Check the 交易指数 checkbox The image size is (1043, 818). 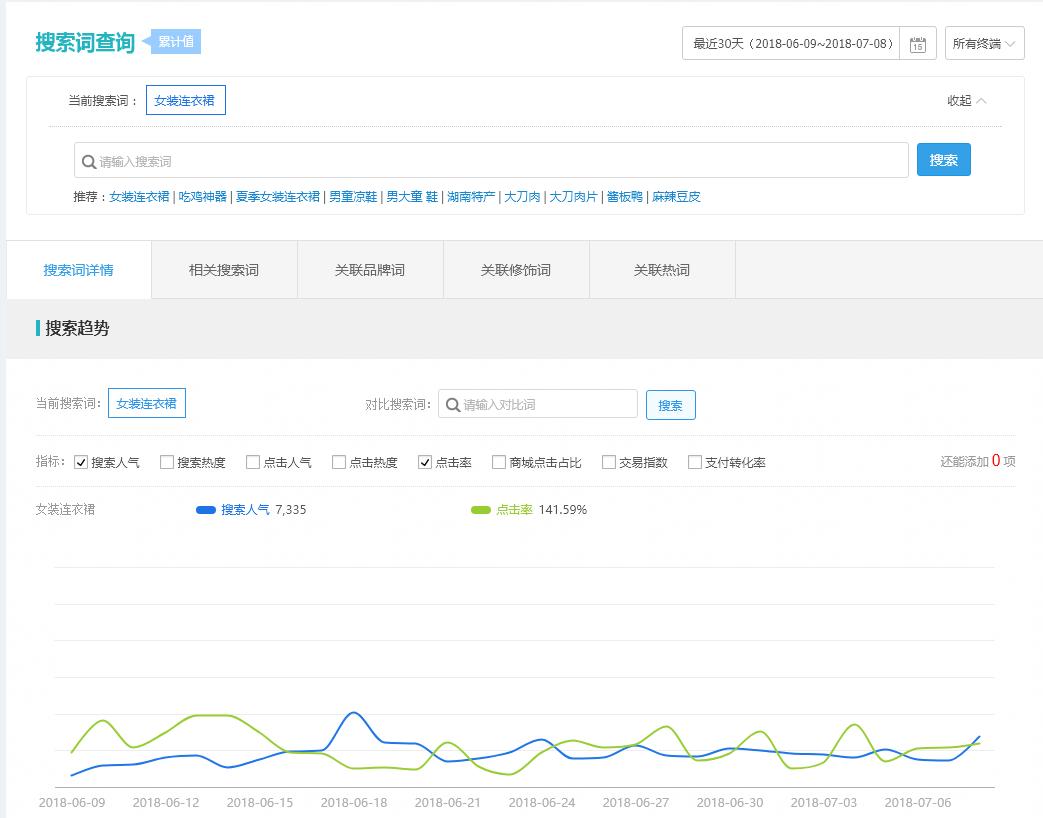pos(609,461)
